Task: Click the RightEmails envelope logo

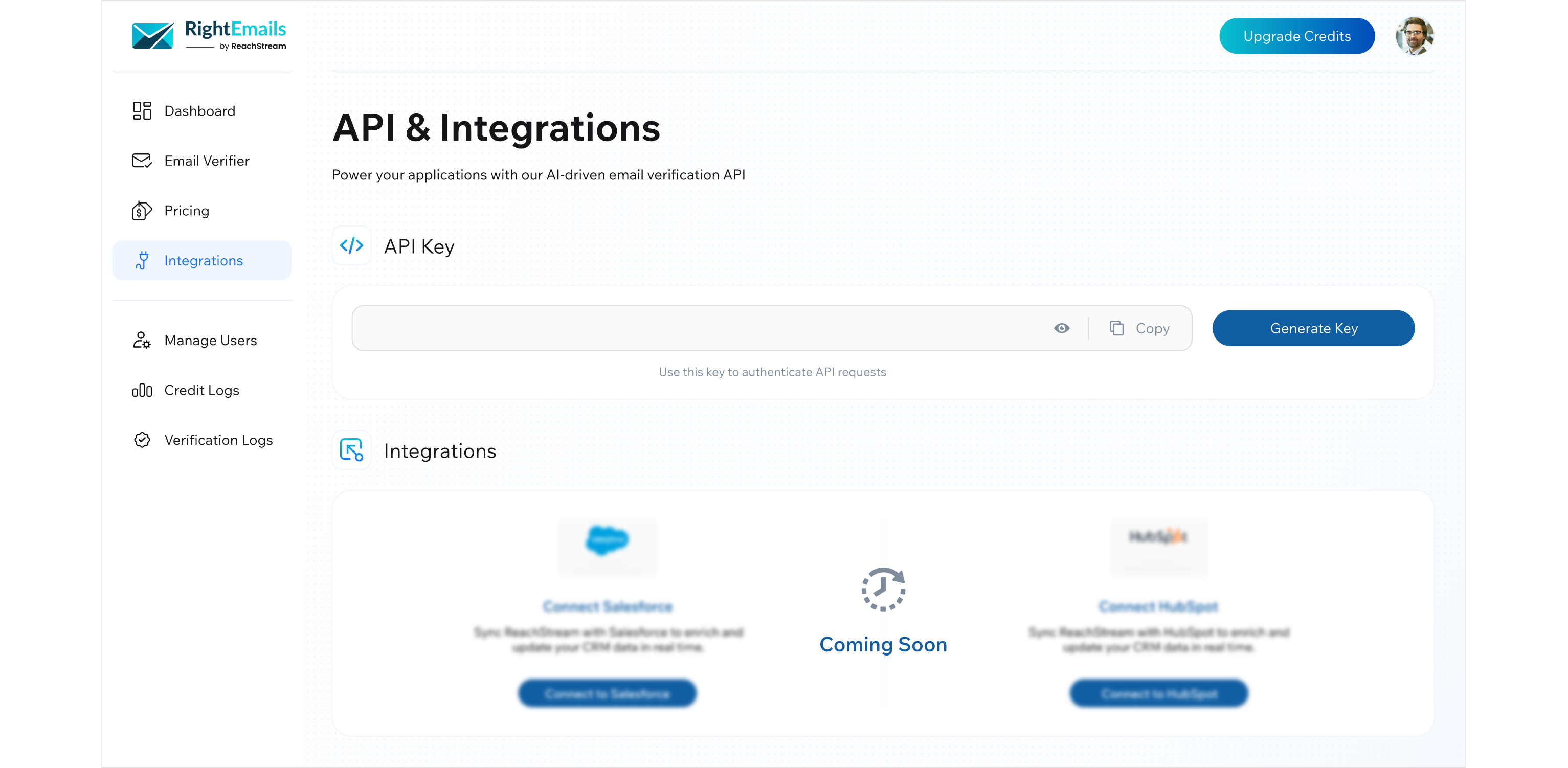Action: point(152,36)
